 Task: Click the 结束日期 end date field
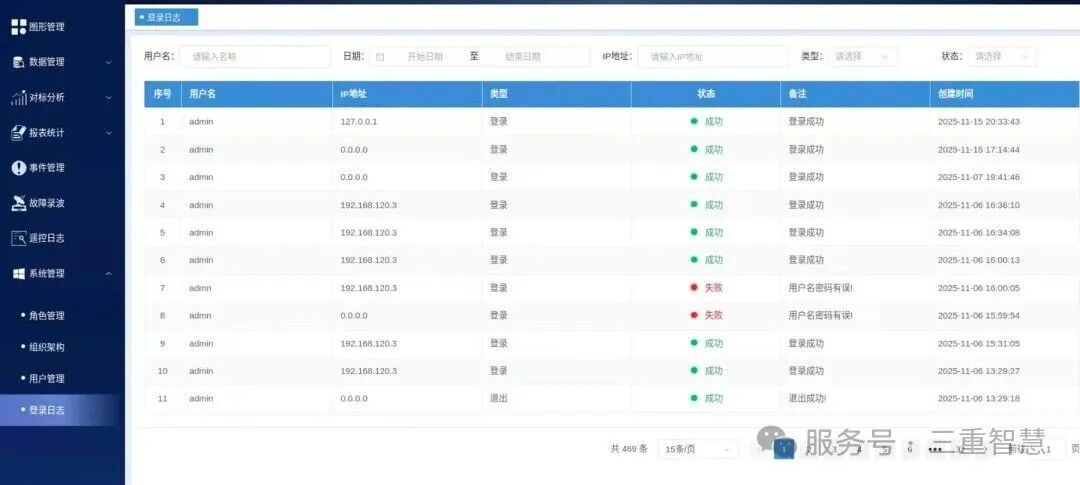tap(523, 56)
